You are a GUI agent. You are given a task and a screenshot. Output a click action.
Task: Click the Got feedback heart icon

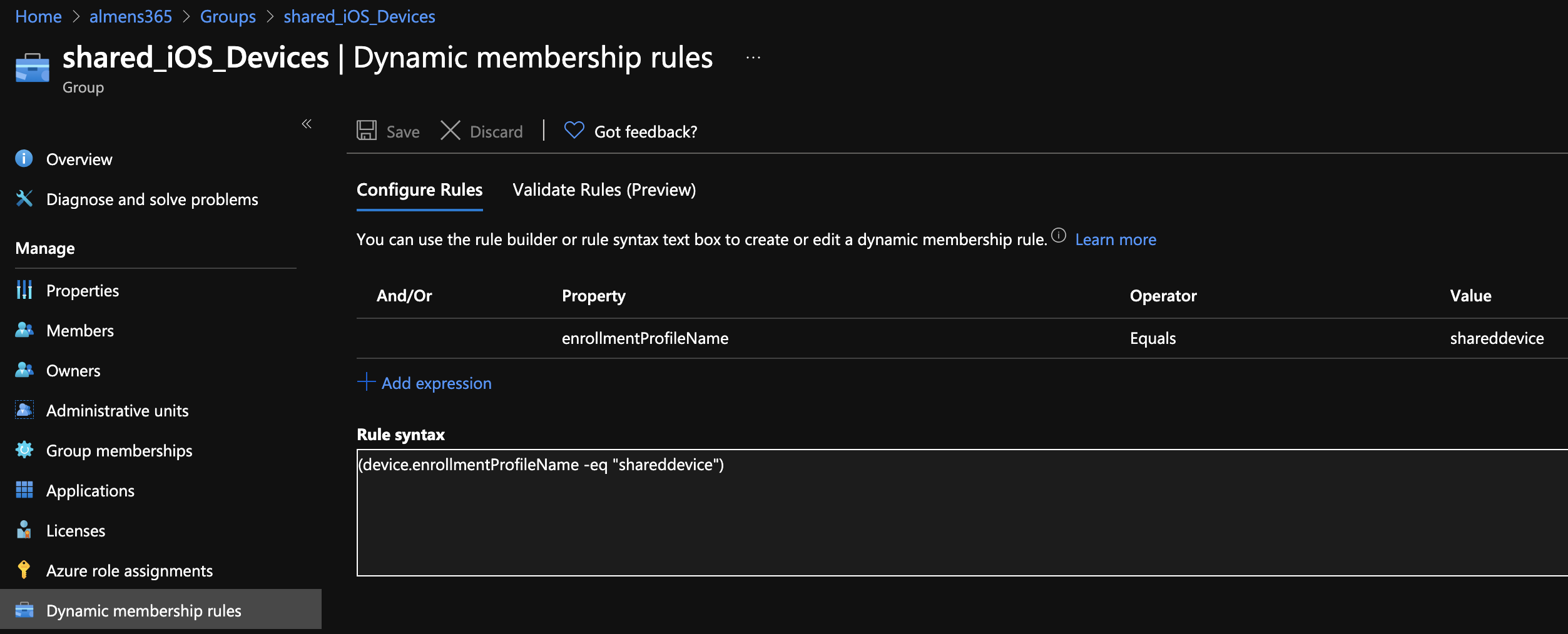tap(574, 130)
